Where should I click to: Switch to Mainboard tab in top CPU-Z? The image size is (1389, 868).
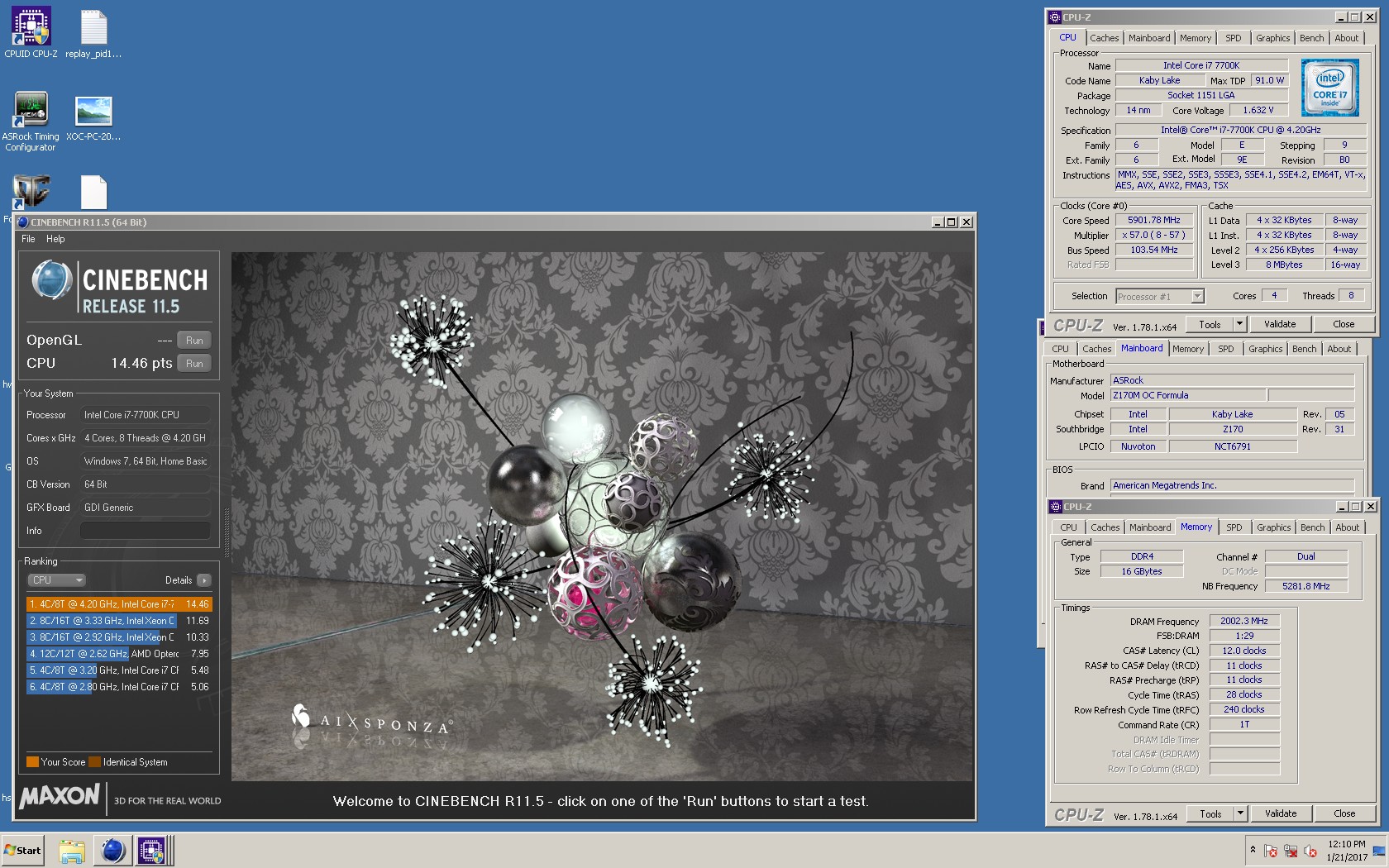click(x=1149, y=38)
